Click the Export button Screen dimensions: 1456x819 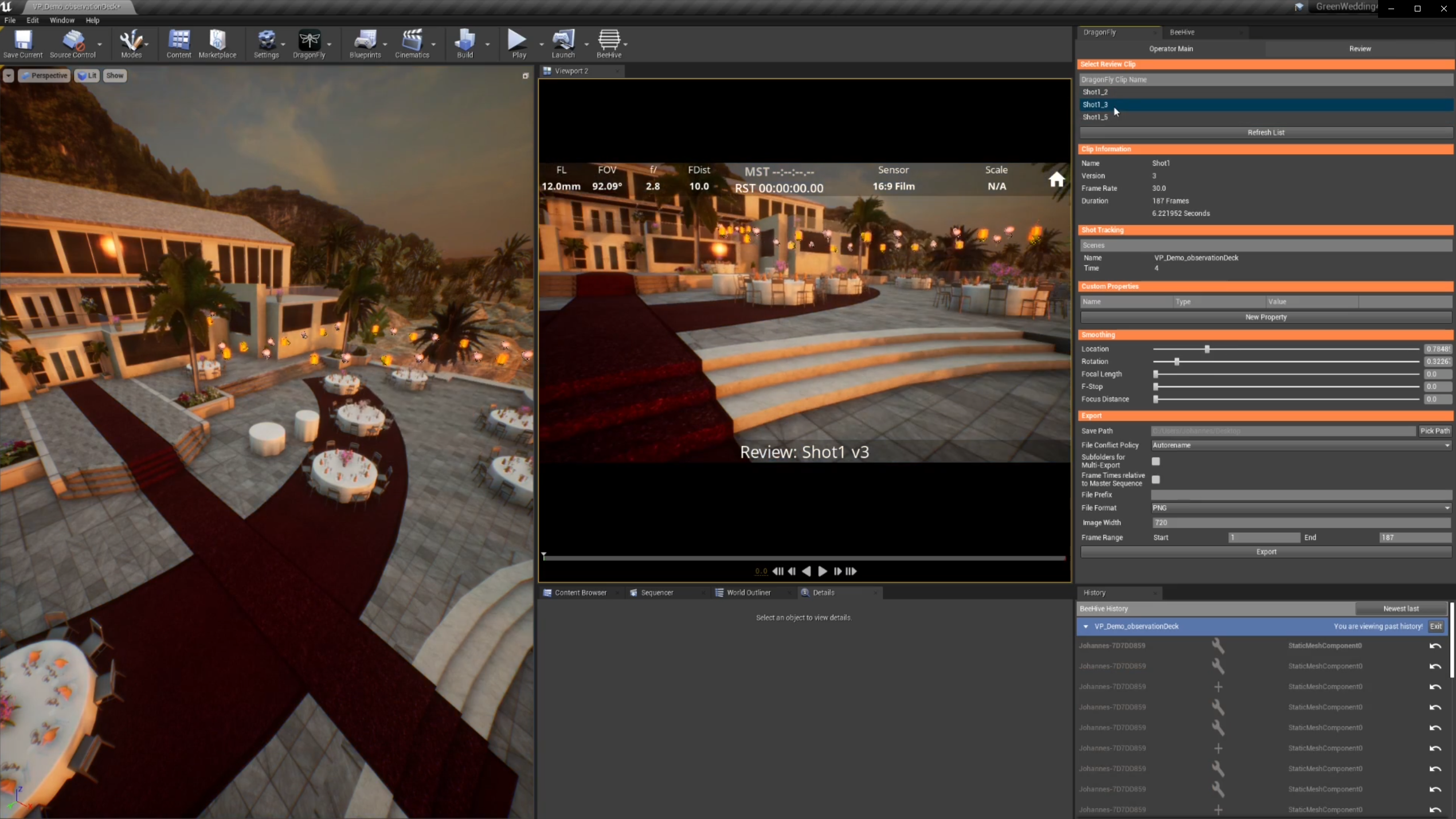click(1266, 552)
